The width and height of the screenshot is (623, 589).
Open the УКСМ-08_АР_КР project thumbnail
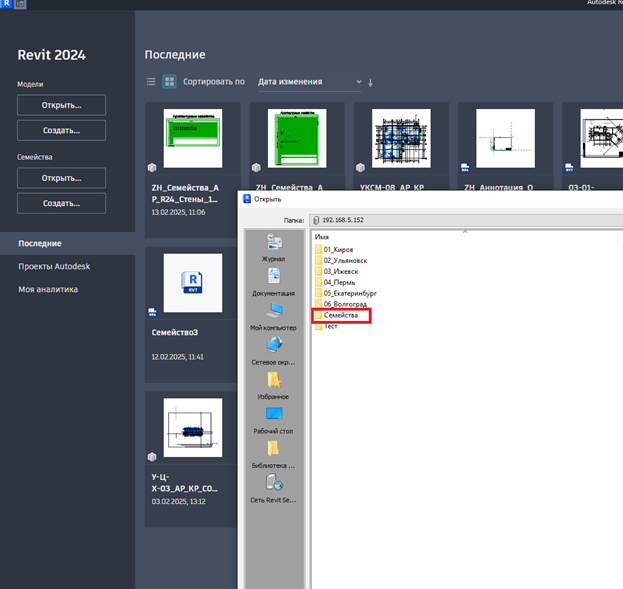pos(401,138)
